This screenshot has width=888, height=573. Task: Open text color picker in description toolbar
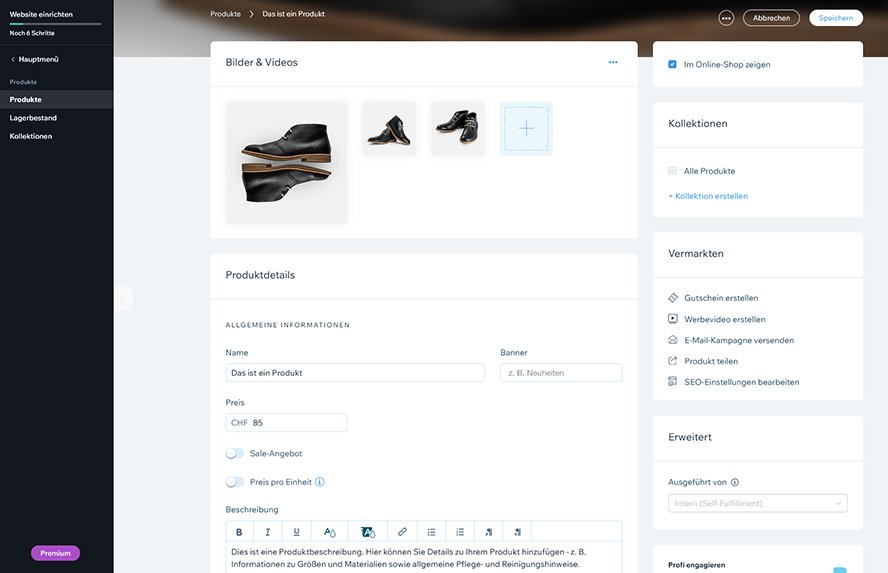[330, 532]
